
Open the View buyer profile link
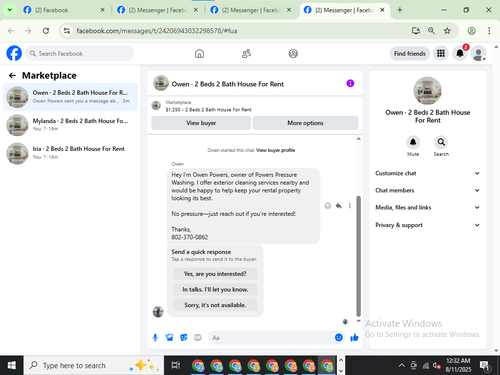[x=275, y=150]
